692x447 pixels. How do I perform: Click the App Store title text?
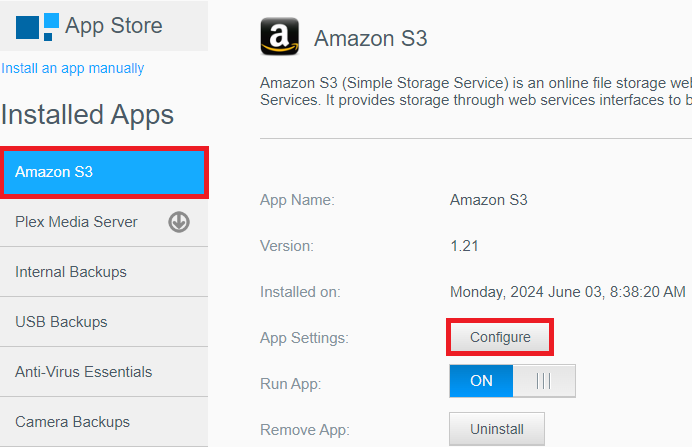(113, 26)
